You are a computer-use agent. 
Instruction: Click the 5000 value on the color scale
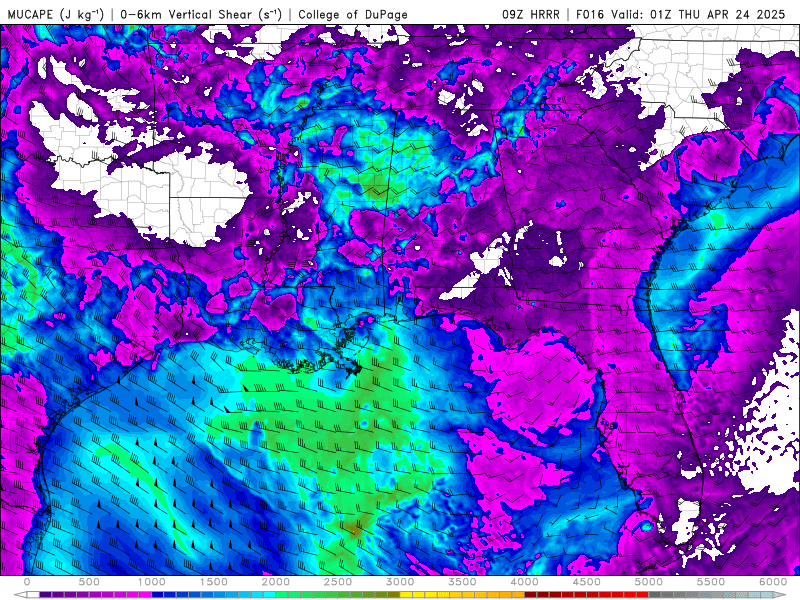pyautogui.click(x=649, y=582)
